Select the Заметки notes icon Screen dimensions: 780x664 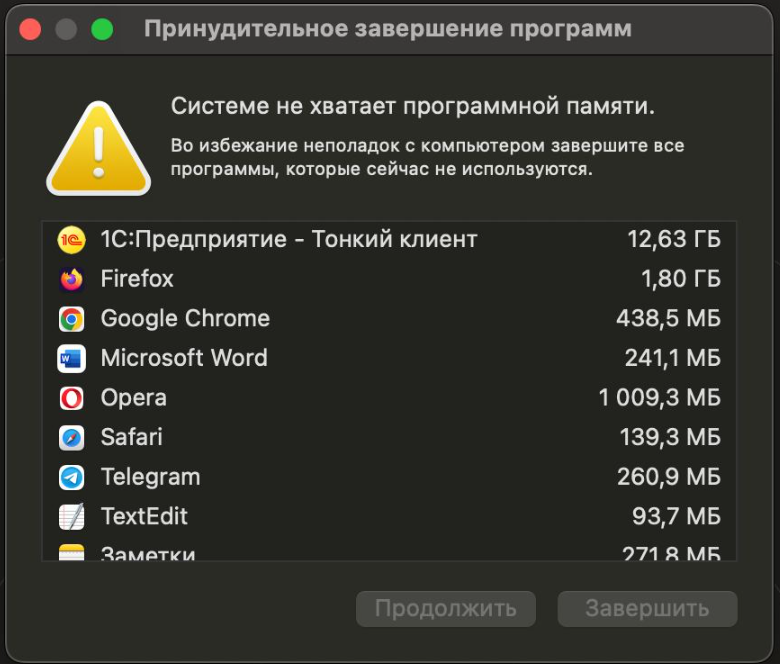pos(72,552)
